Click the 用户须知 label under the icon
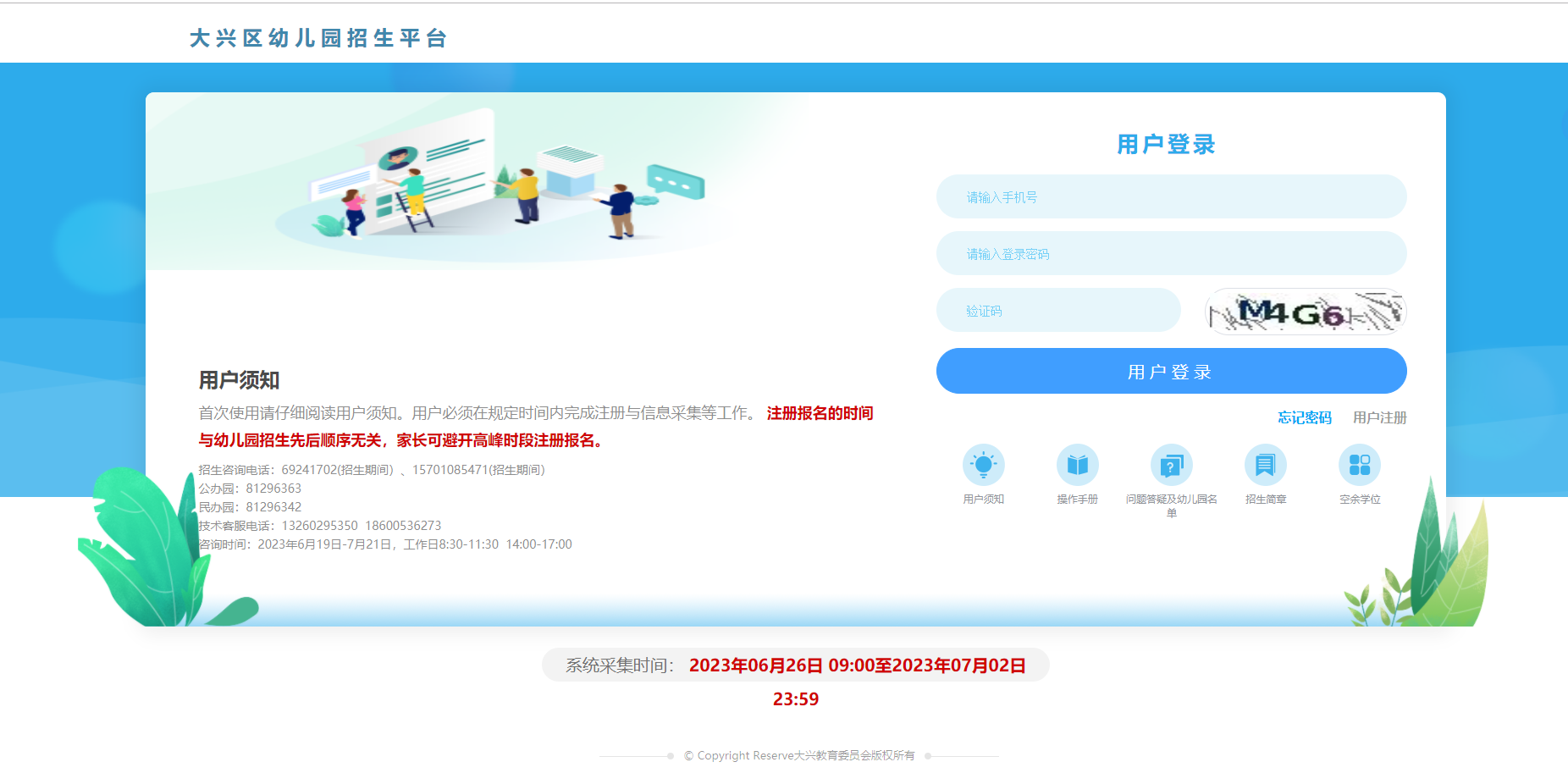Viewport: 1568px width, 773px height. 983,500
